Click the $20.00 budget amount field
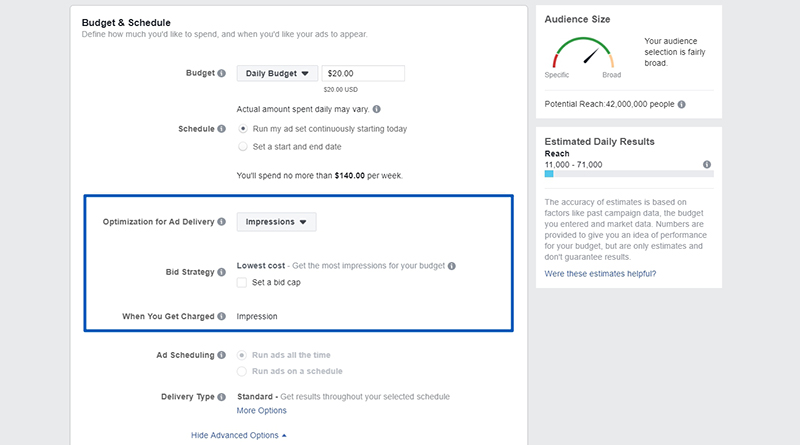Viewport: 800px width, 445px height. click(x=363, y=73)
